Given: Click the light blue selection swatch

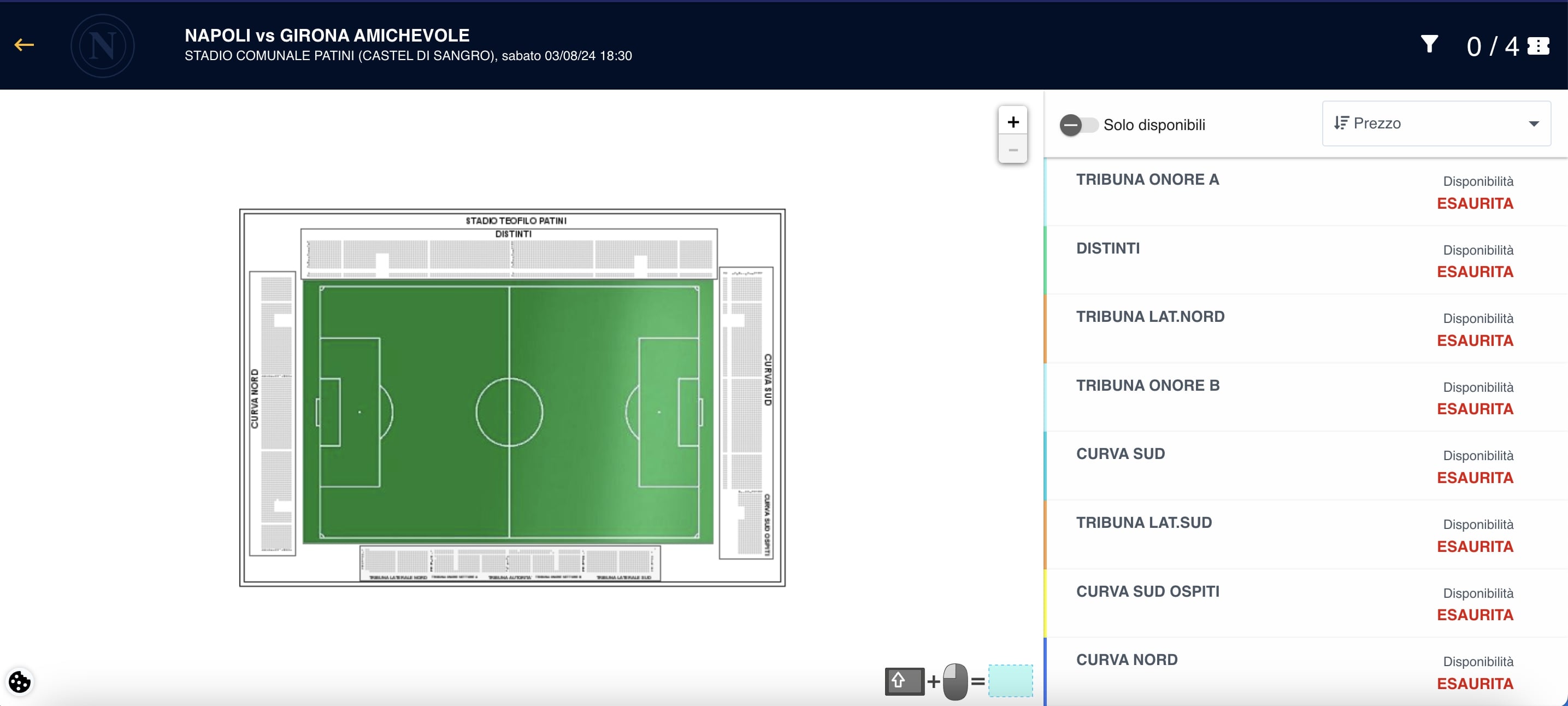Looking at the screenshot, I should click(1010, 681).
